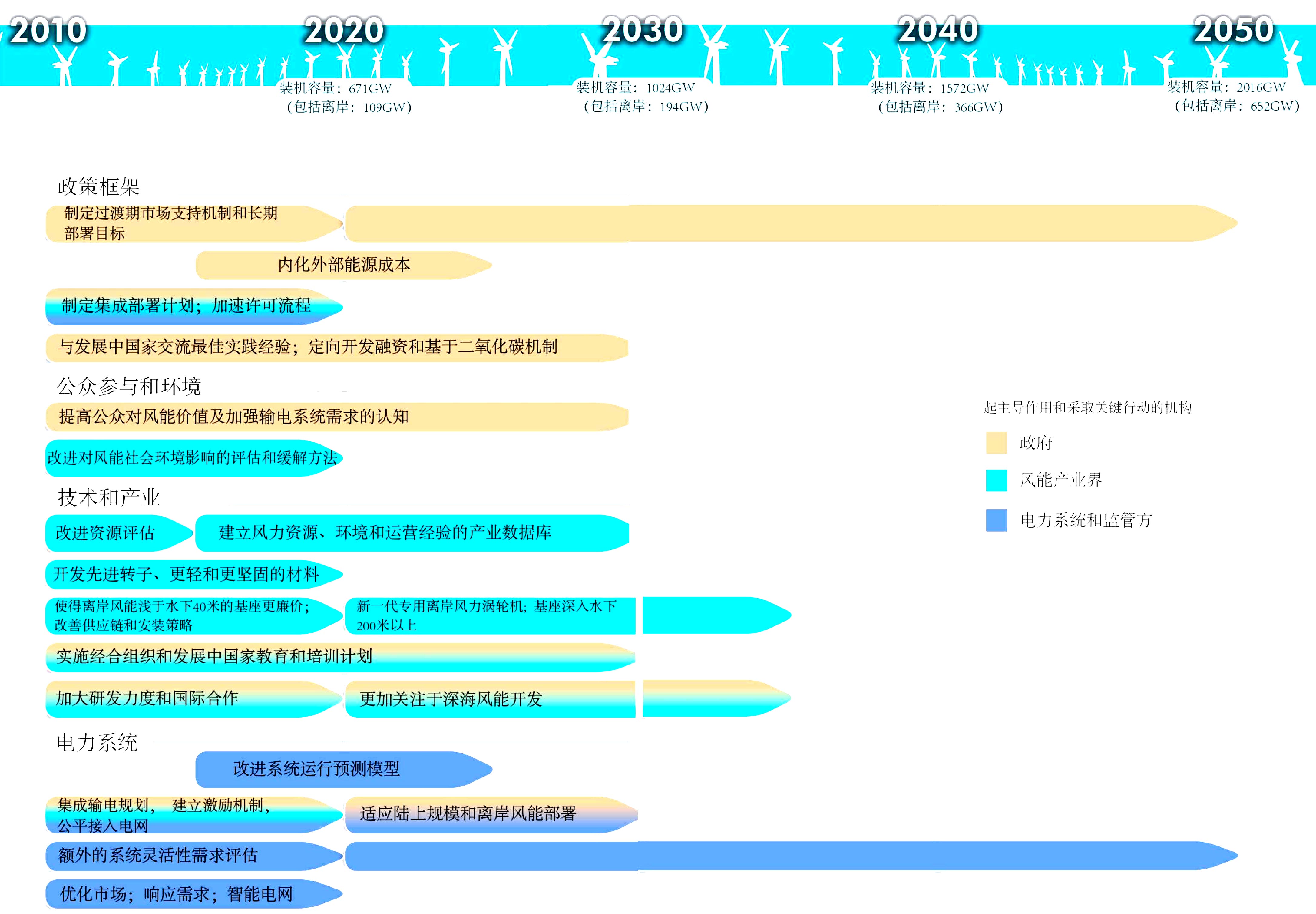Screen dimensions: 1316x914
Task: Click the 2020 timeline year marker
Action: point(344,30)
